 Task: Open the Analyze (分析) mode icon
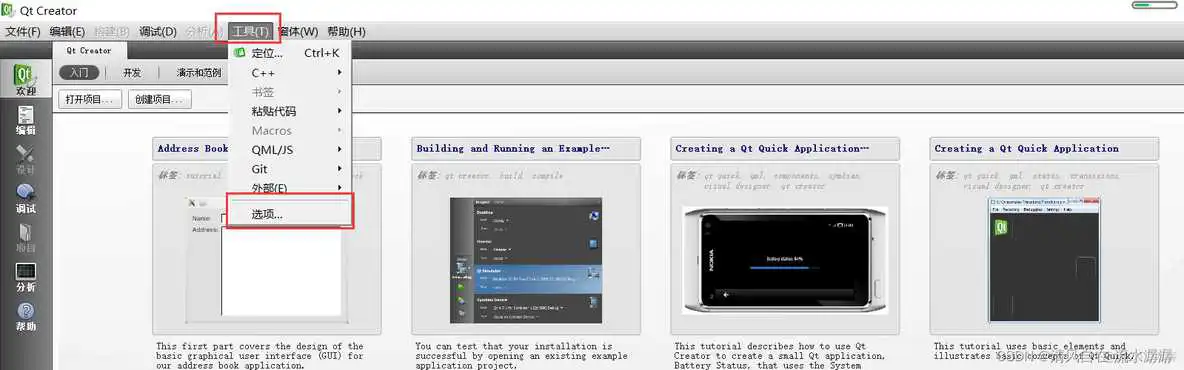(26, 277)
